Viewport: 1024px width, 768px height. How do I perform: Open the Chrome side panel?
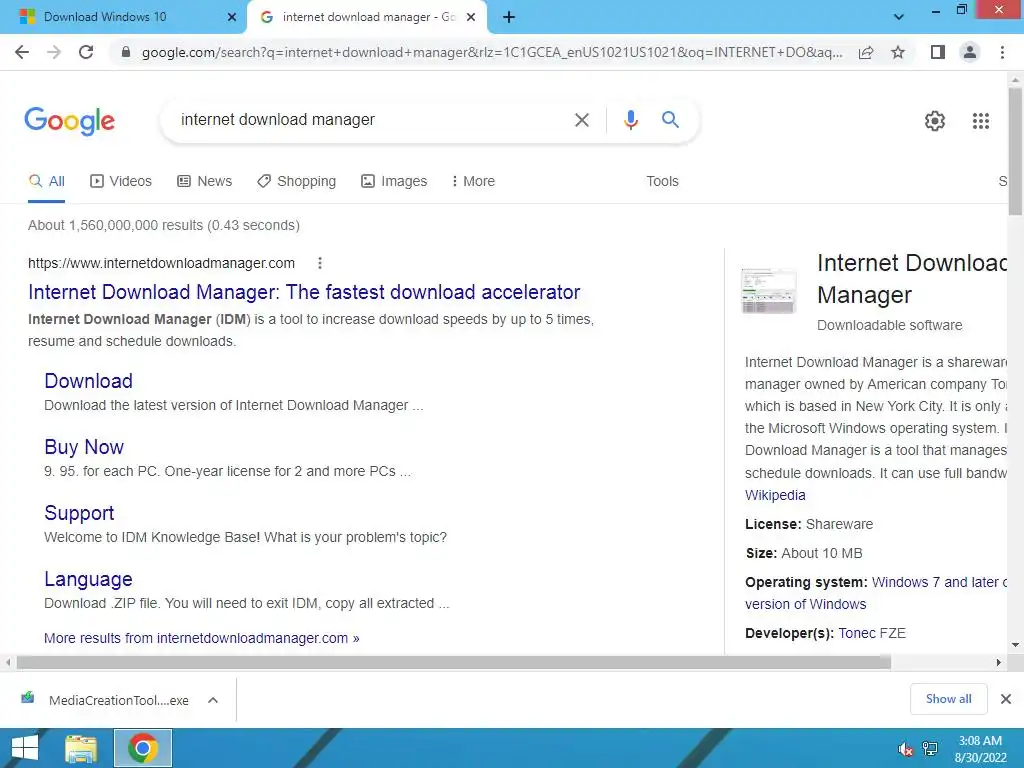938,52
